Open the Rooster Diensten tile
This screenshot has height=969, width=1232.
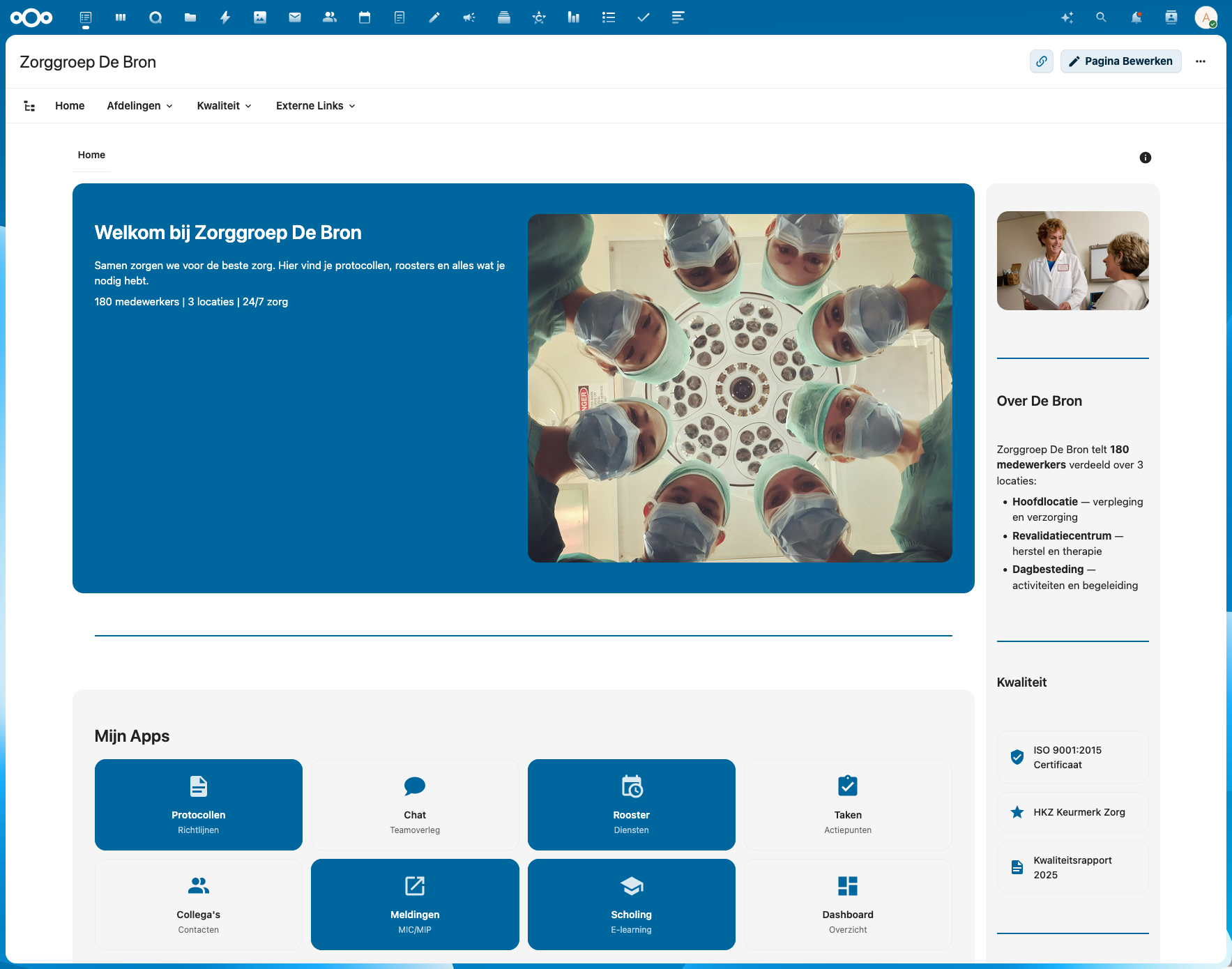pyautogui.click(x=632, y=804)
